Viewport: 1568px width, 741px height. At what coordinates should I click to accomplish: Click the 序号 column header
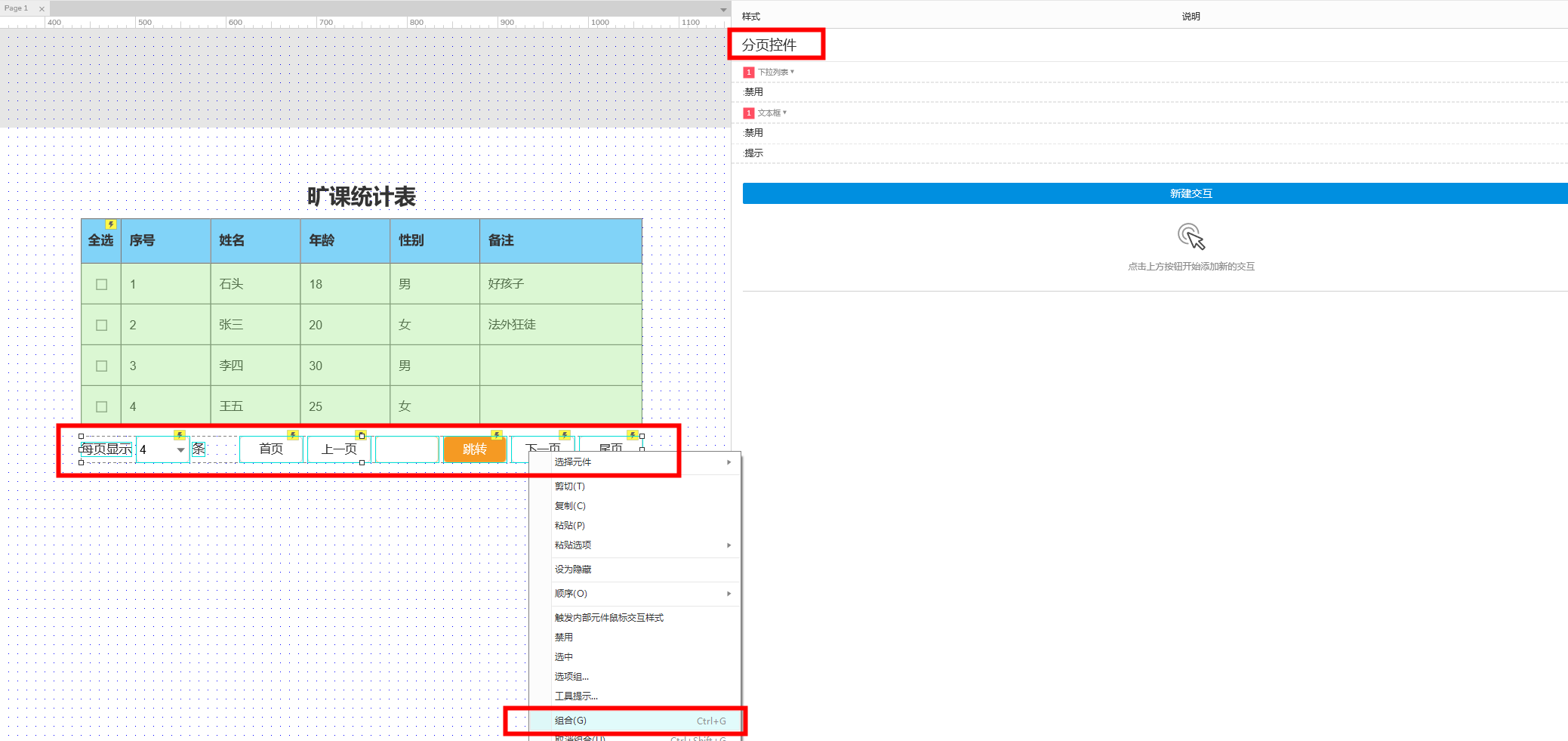pyautogui.click(x=165, y=241)
